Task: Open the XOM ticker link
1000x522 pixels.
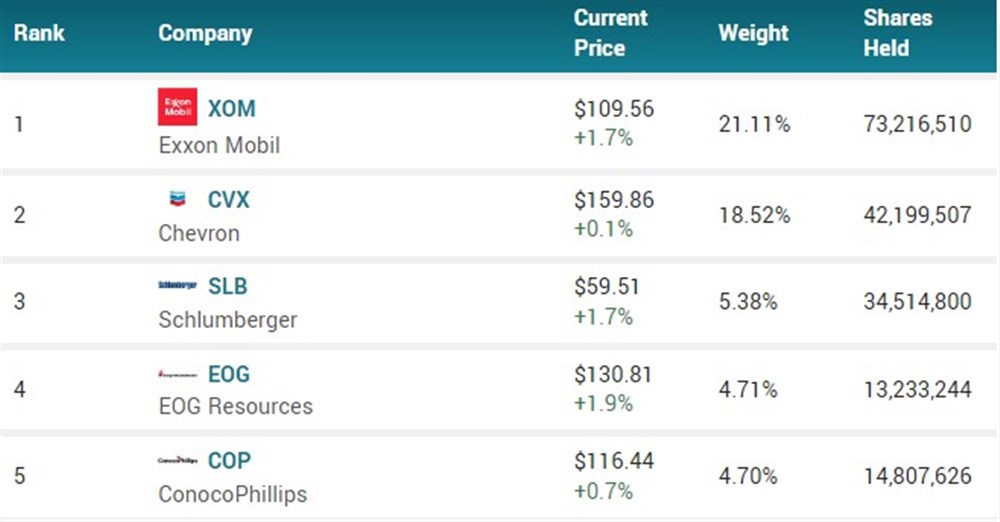Action: coord(232,107)
